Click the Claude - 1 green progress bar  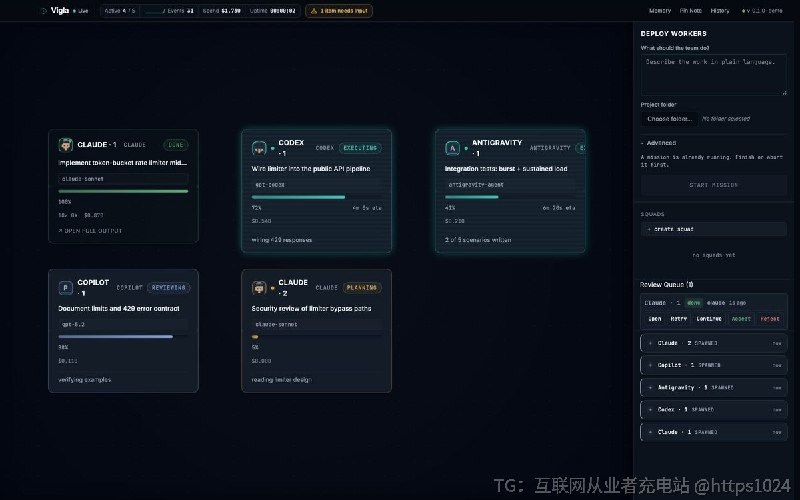123,191
